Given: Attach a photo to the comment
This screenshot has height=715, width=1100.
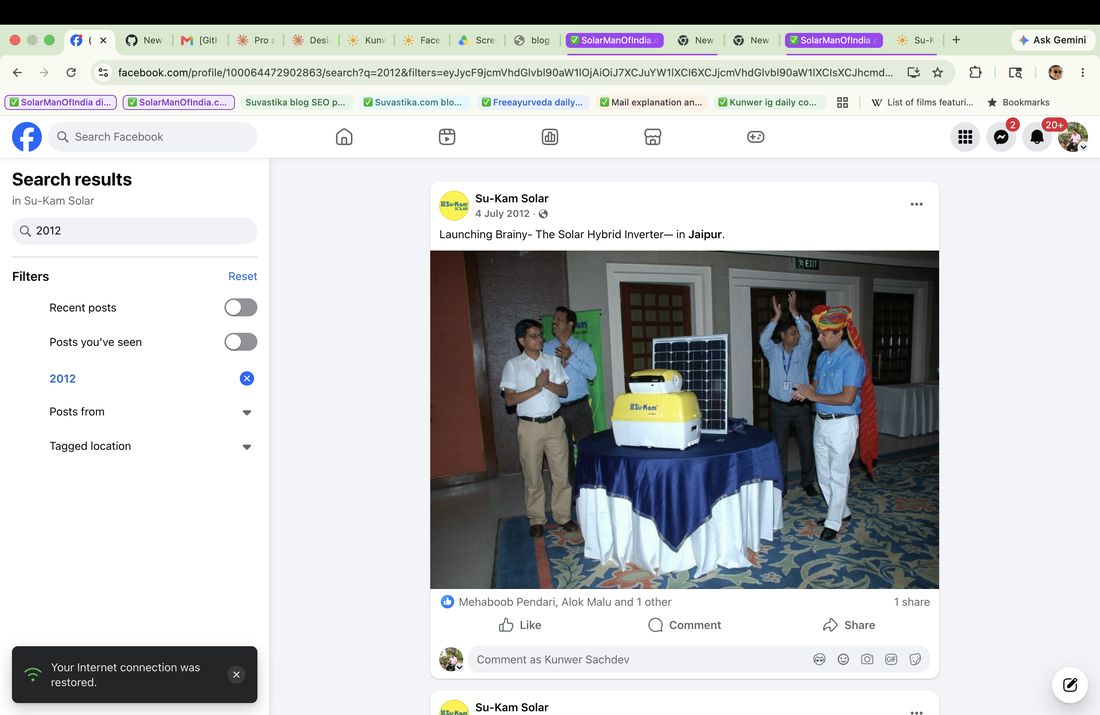Looking at the screenshot, I should [867, 660].
